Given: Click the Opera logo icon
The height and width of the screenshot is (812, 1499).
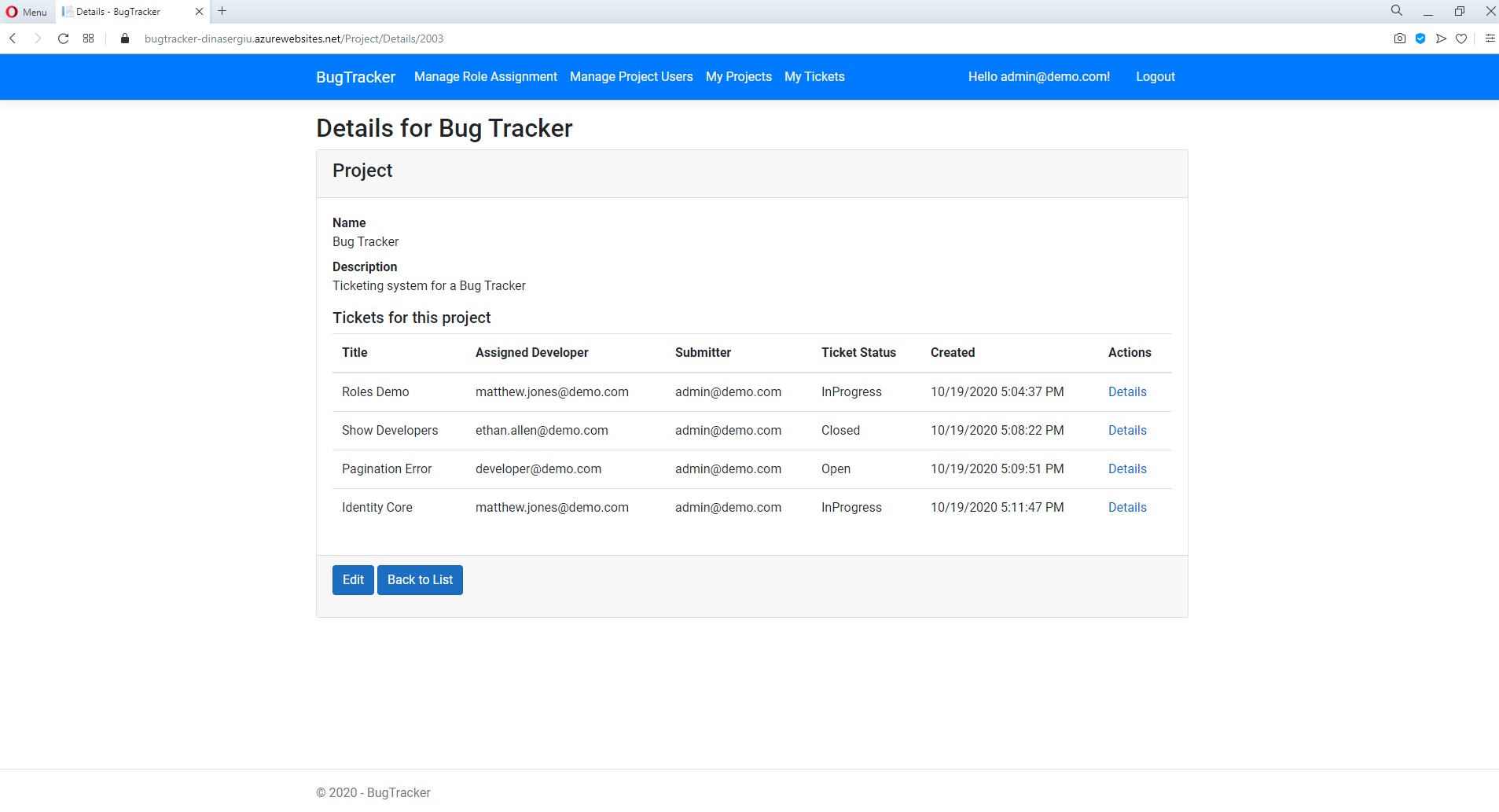Looking at the screenshot, I should (12, 11).
